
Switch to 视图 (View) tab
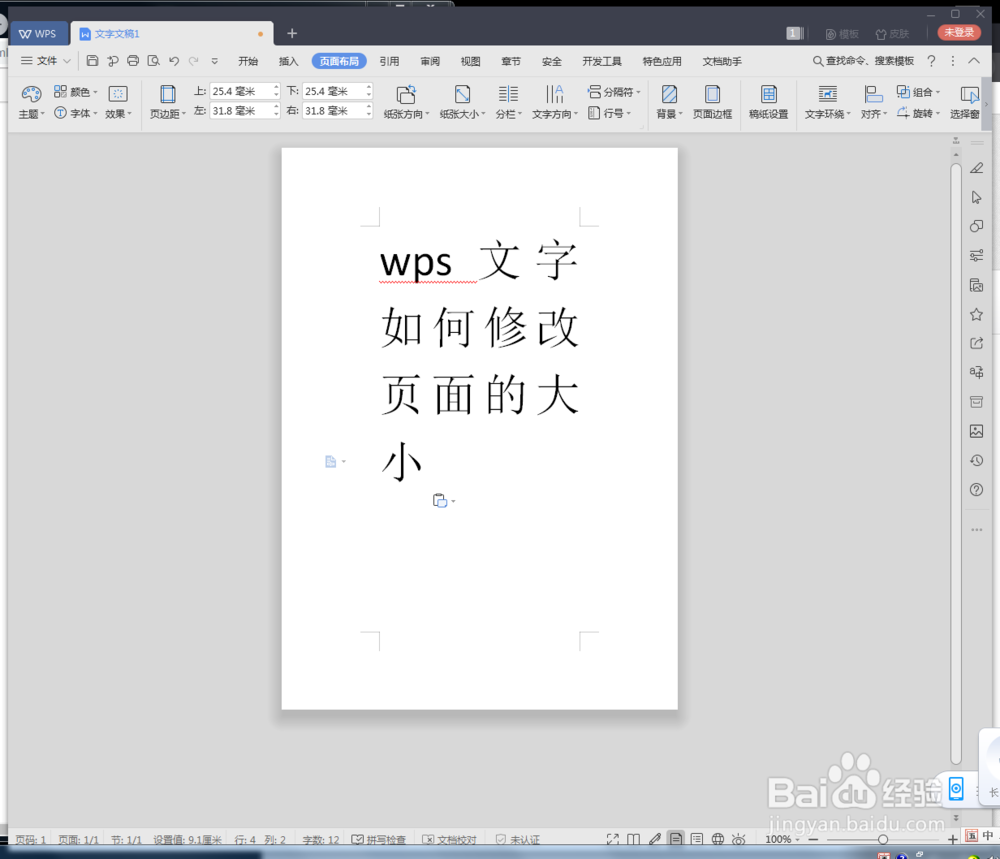pyautogui.click(x=470, y=61)
